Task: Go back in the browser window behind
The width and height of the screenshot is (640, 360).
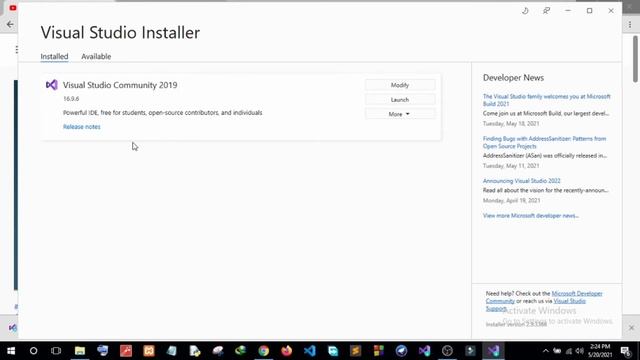Action: (10, 24)
